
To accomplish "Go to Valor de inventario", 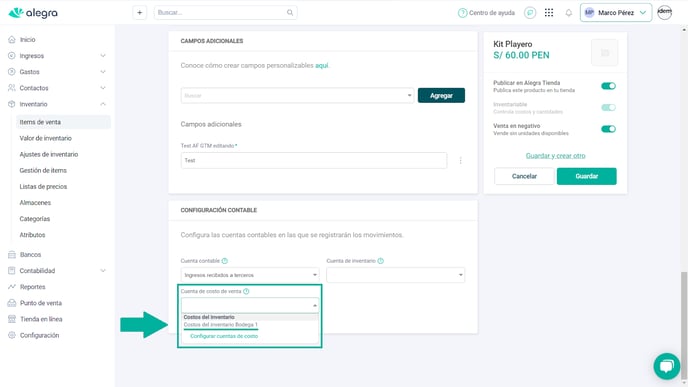I will click(46, 138).
